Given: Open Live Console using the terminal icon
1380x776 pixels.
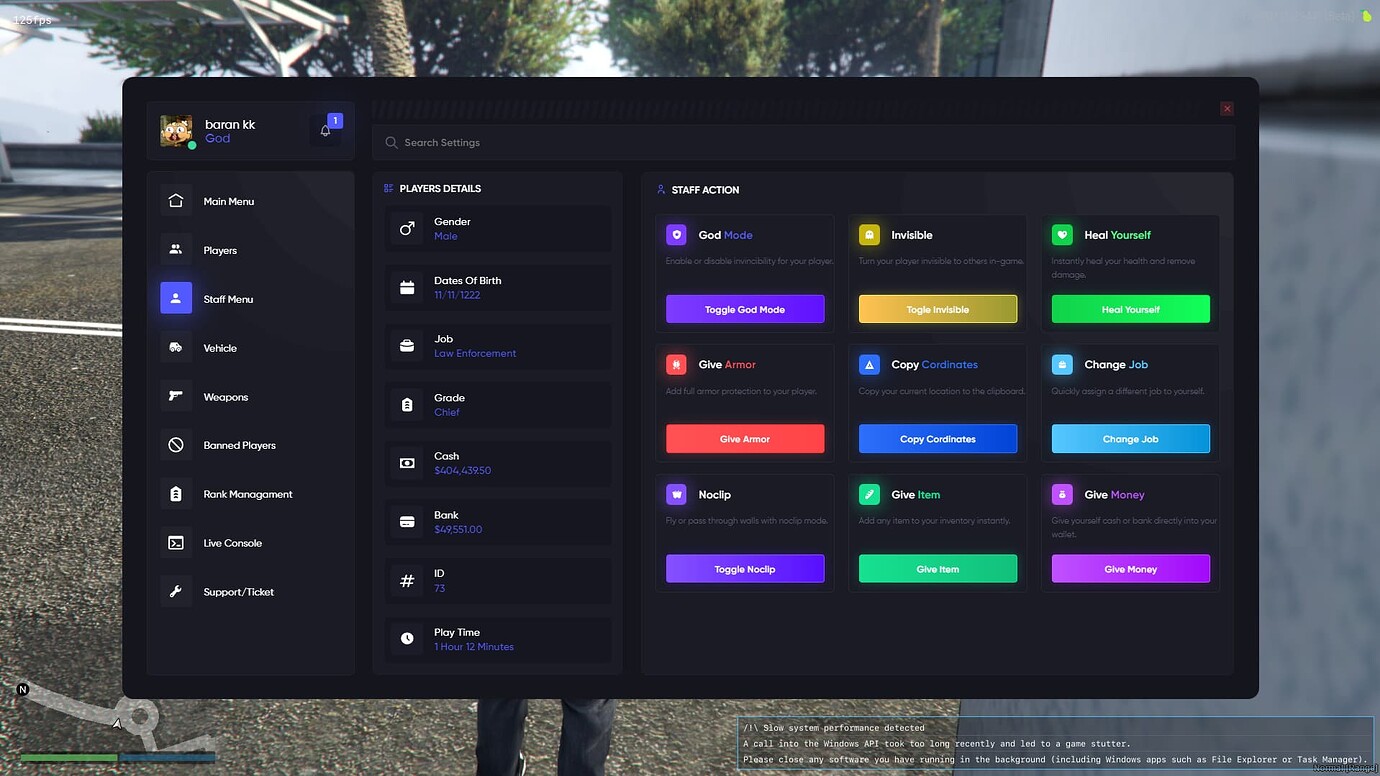Looking at the screenshot, I should [175, 542].
